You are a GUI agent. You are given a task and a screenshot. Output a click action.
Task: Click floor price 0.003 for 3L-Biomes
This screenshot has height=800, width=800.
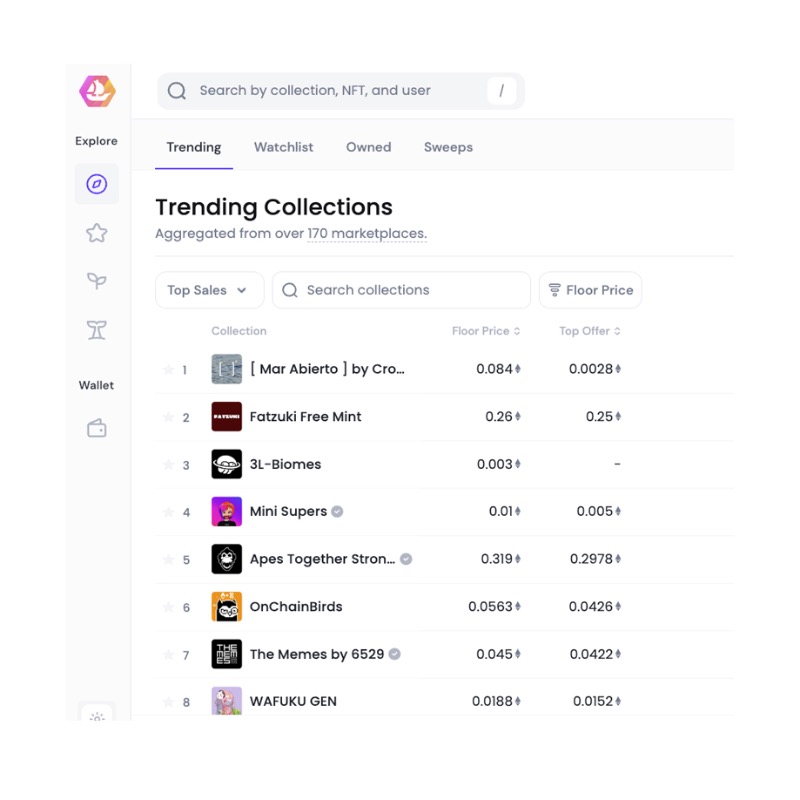pyautogui.click(x=498, y=464)
